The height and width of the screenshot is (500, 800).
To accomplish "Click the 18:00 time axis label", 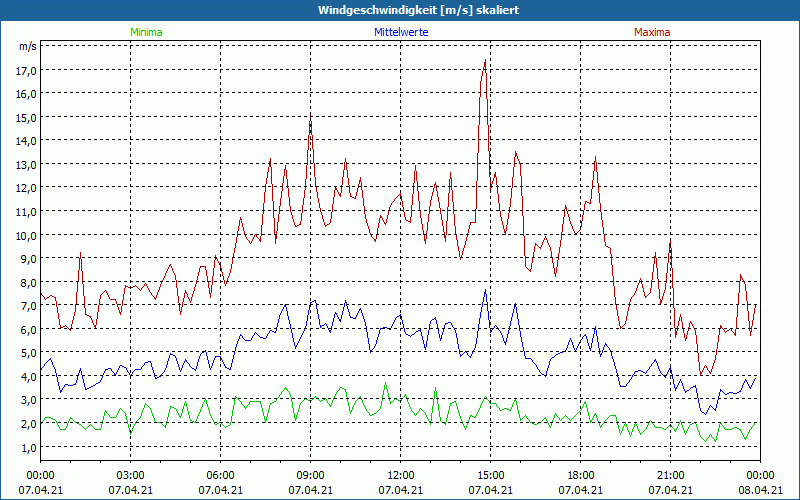I will 581,476.
